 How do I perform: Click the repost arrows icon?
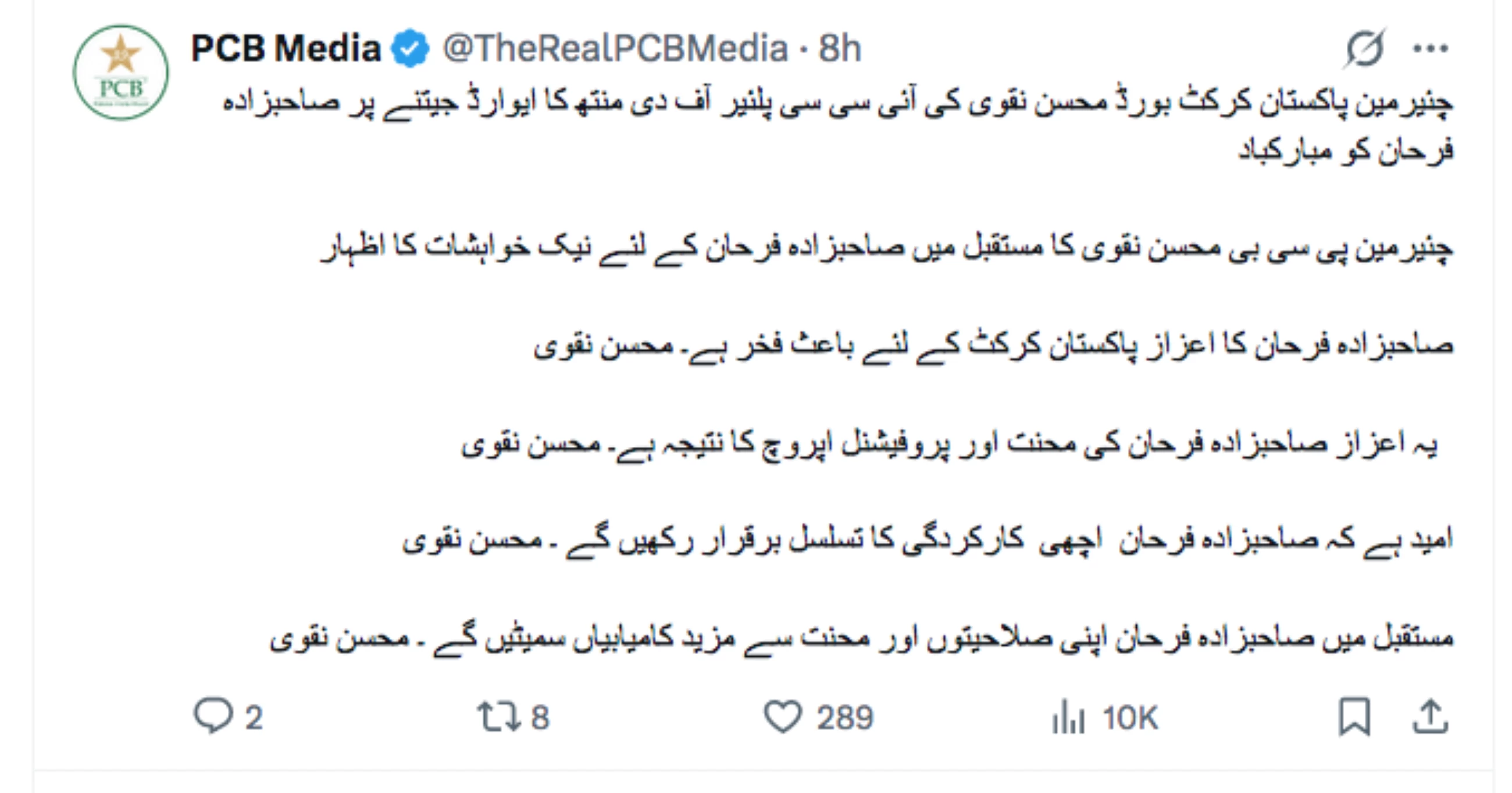tap(498, 717)
